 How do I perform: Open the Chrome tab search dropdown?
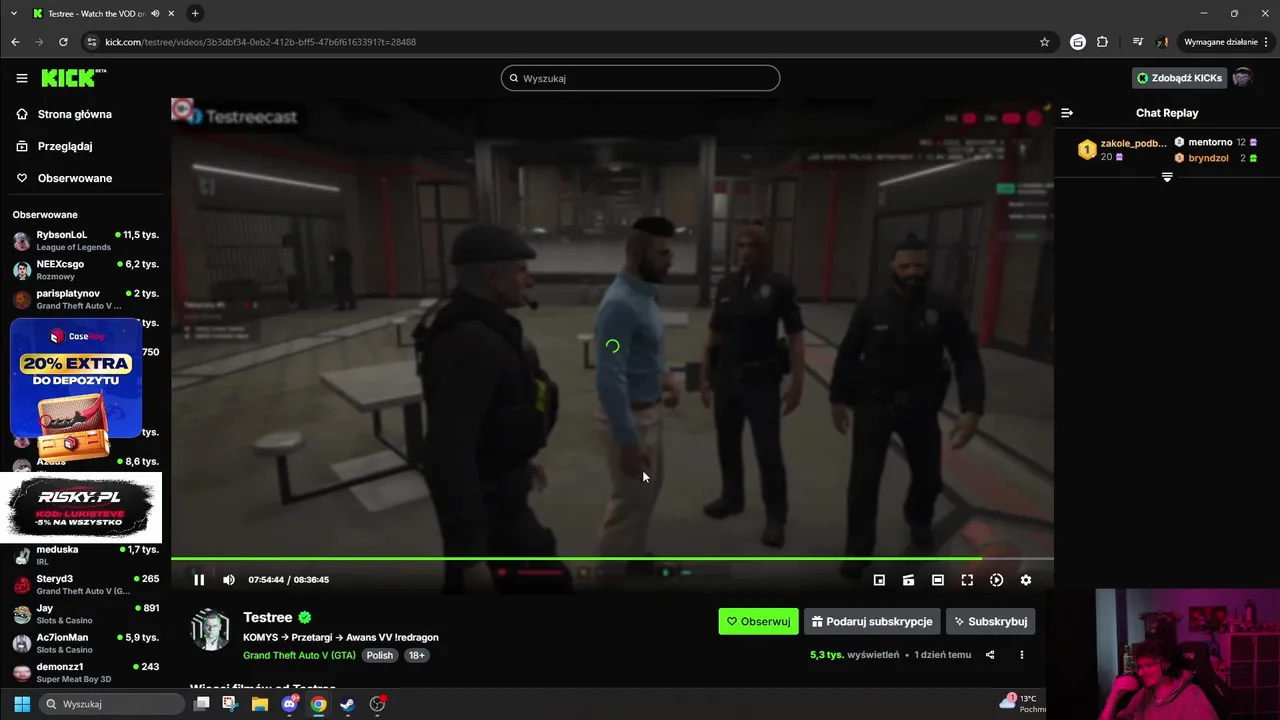tap(13, 13)
